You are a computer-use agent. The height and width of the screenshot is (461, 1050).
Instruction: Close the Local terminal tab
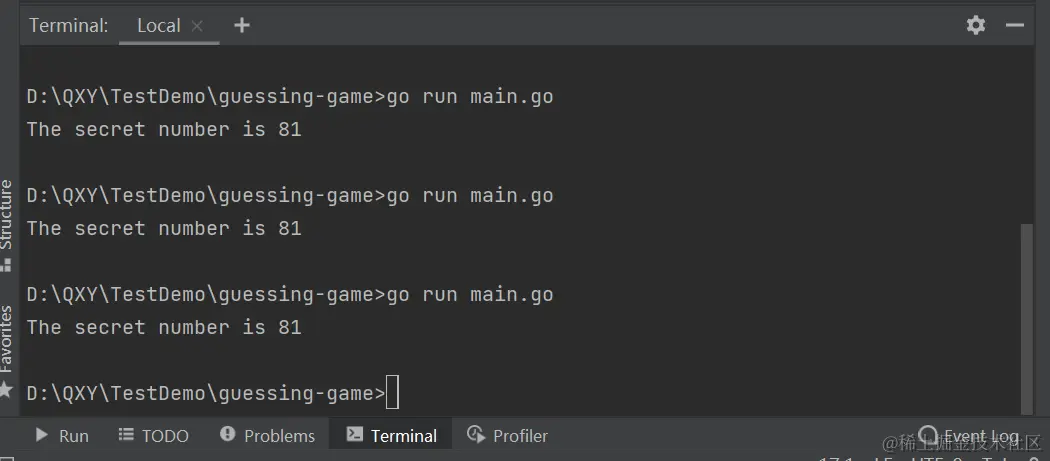(x=197, y=26)
